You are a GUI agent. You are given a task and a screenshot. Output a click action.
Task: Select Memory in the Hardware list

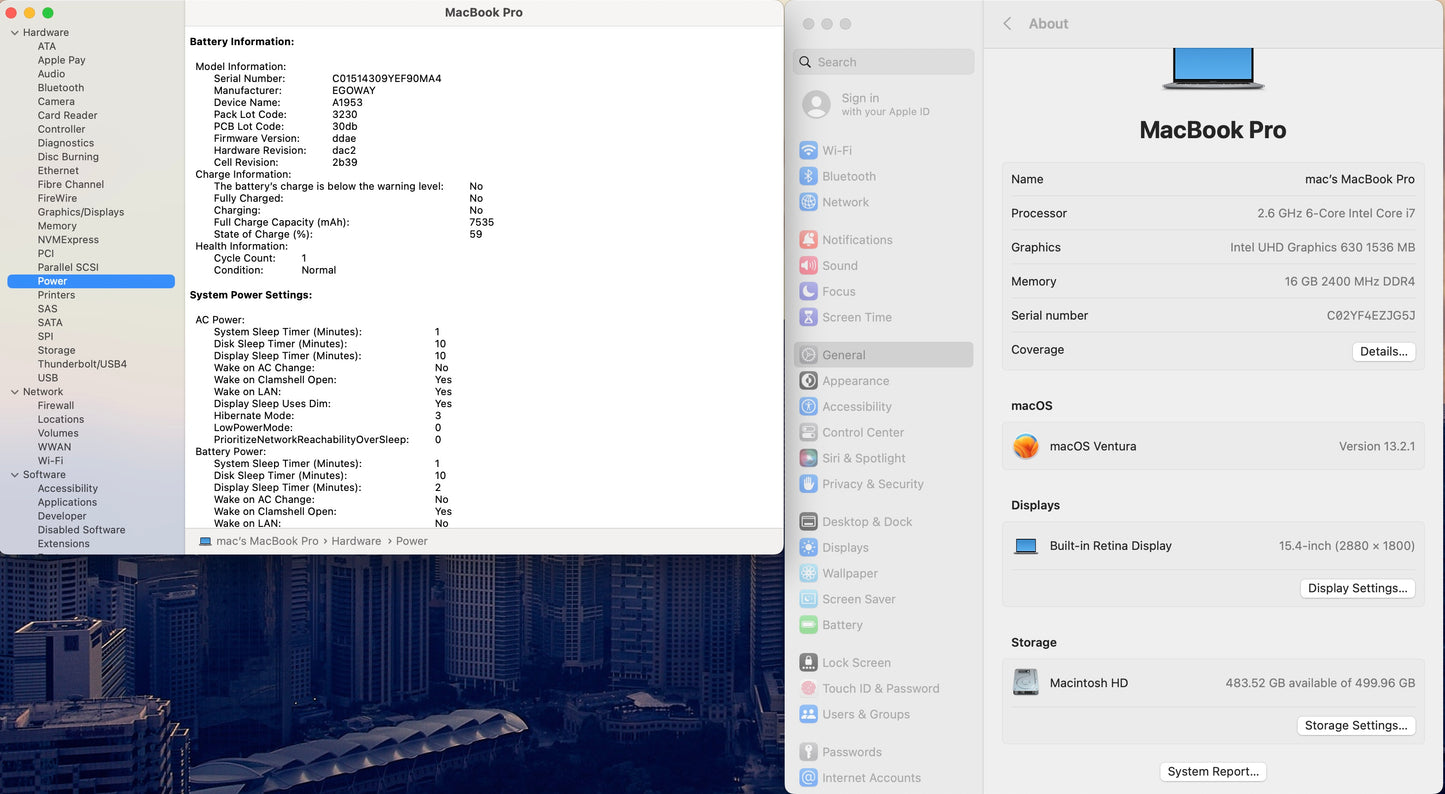[57, 226]
